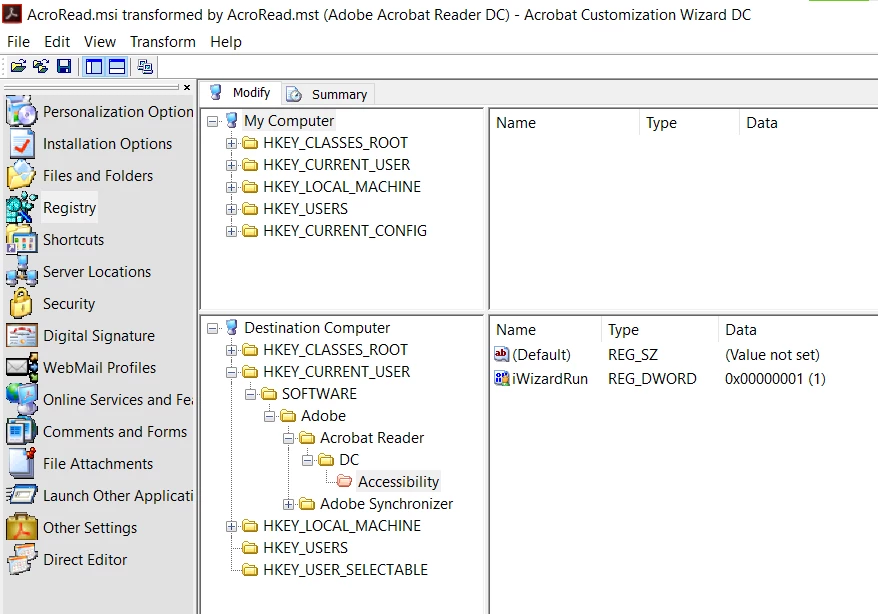Collapse the Destination Computer tree node
The image size is (878, 614).
(213, 328)
